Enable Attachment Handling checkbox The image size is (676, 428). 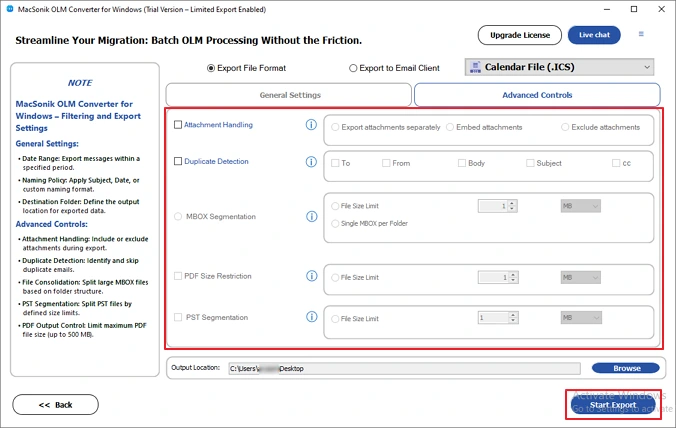(178, 125)
